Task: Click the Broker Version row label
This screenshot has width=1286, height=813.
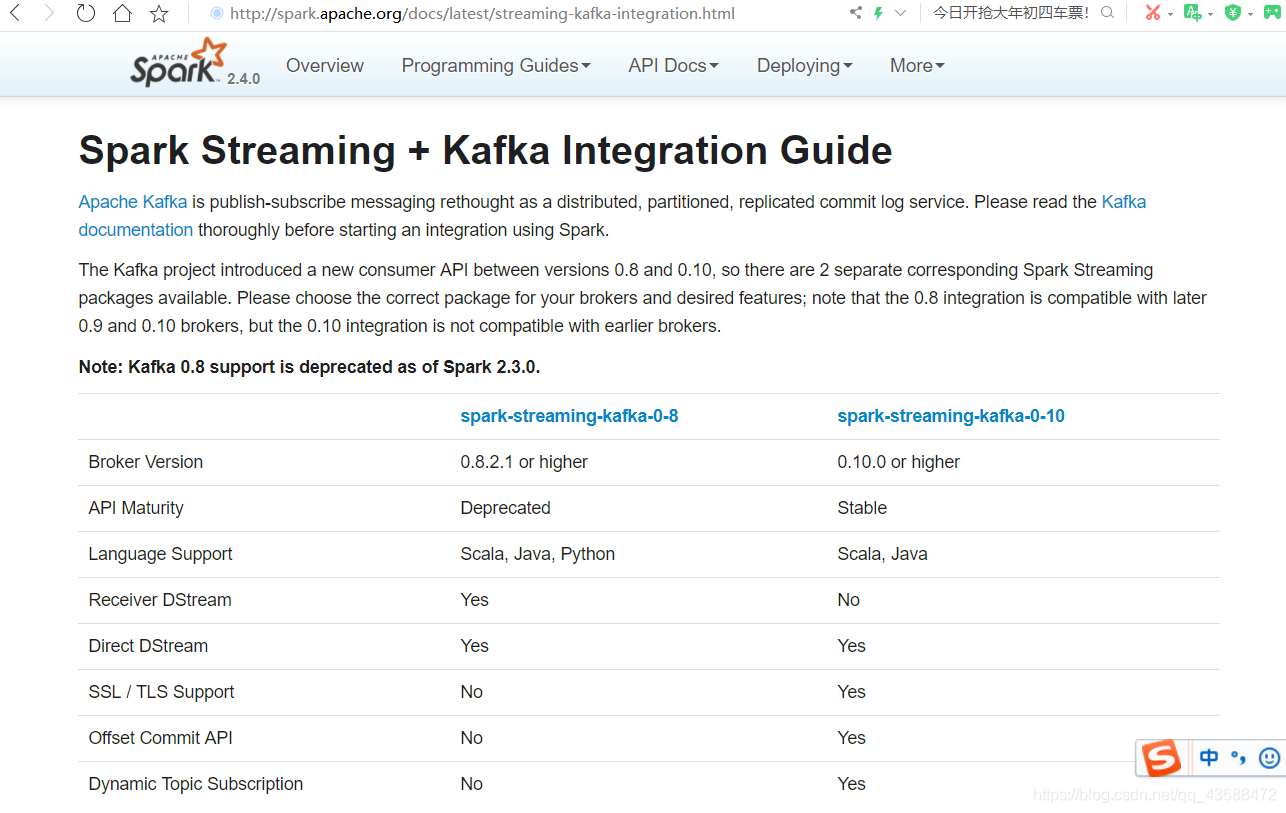Action: pos(146,462)
